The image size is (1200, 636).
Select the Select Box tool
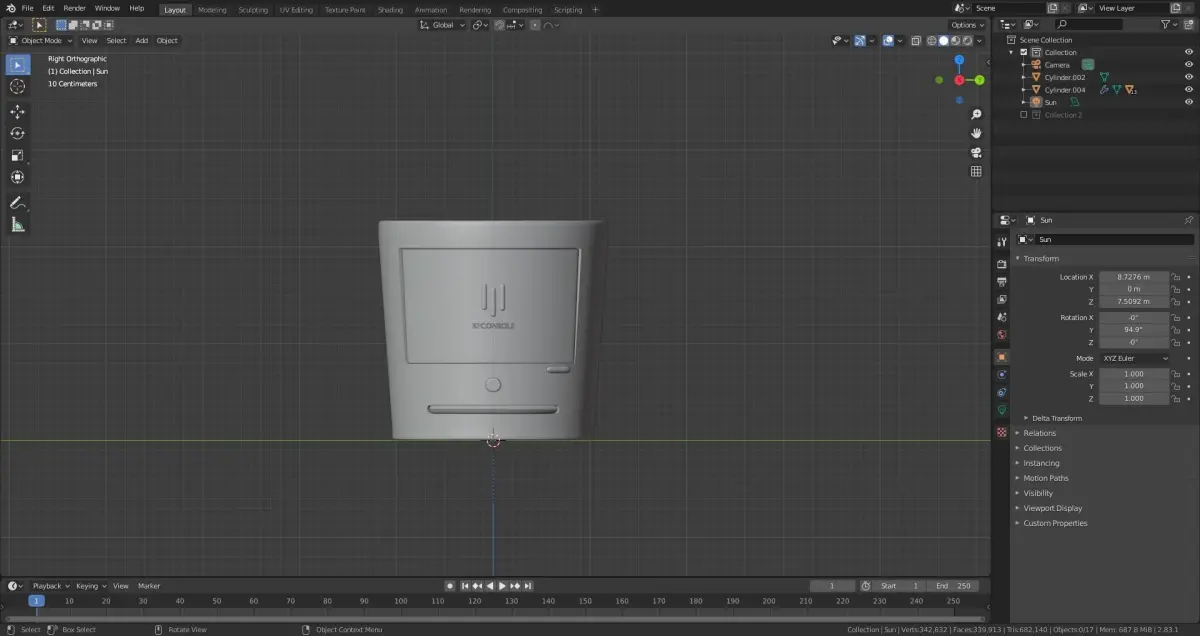17,65
